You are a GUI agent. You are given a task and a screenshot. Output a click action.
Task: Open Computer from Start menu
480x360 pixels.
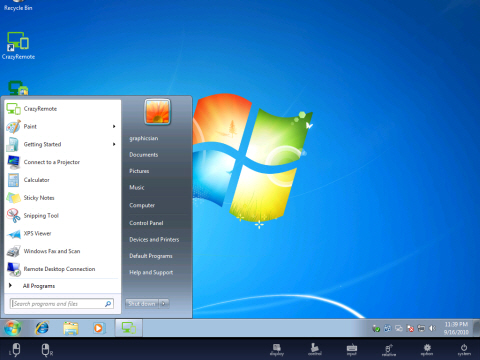click(x=142, y=205)
